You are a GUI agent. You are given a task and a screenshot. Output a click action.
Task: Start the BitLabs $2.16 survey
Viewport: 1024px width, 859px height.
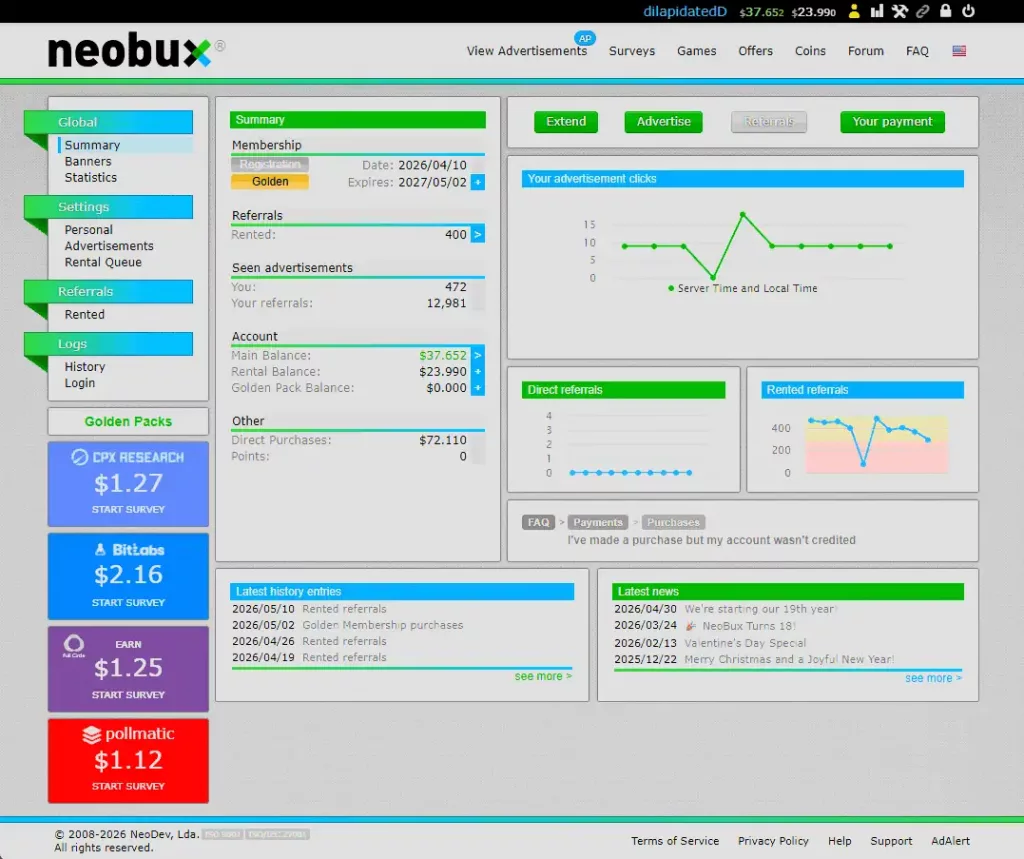128,576
